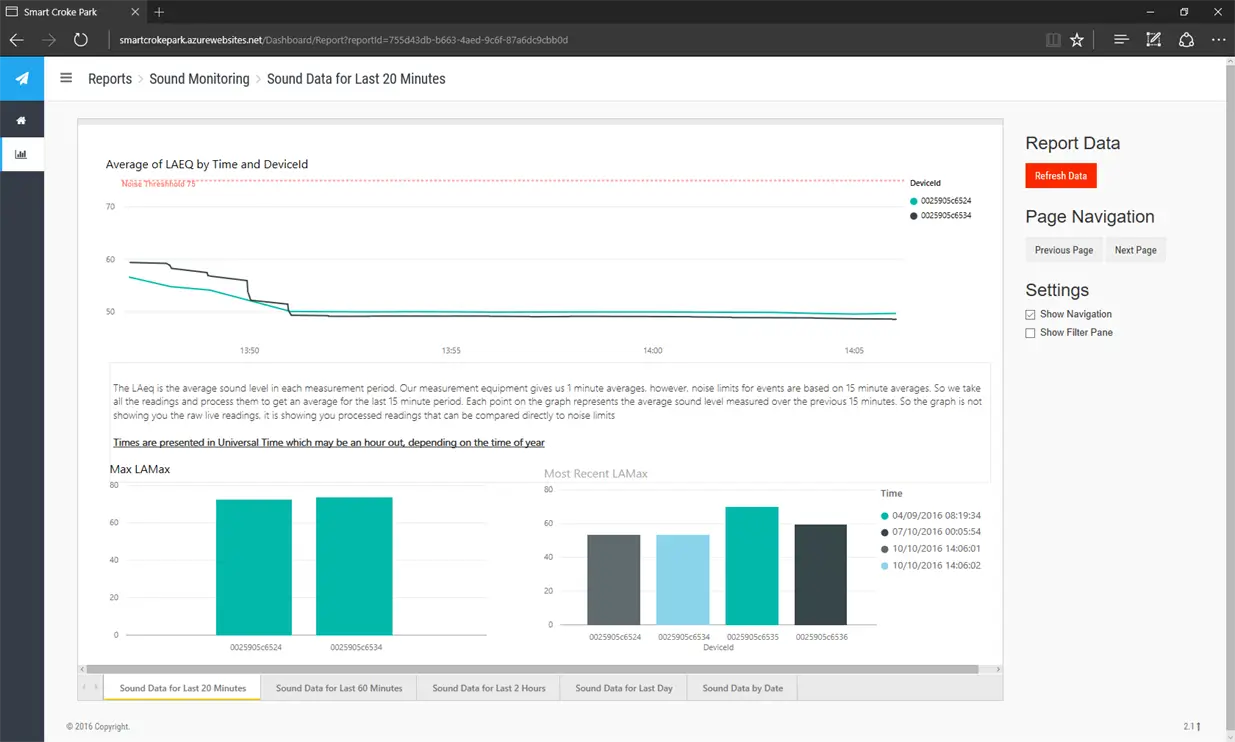Open the hamburger menu beside Reports breadcrumb
Image resolution: width=1235 pixels, height=742 pixels.
[66, 78]
